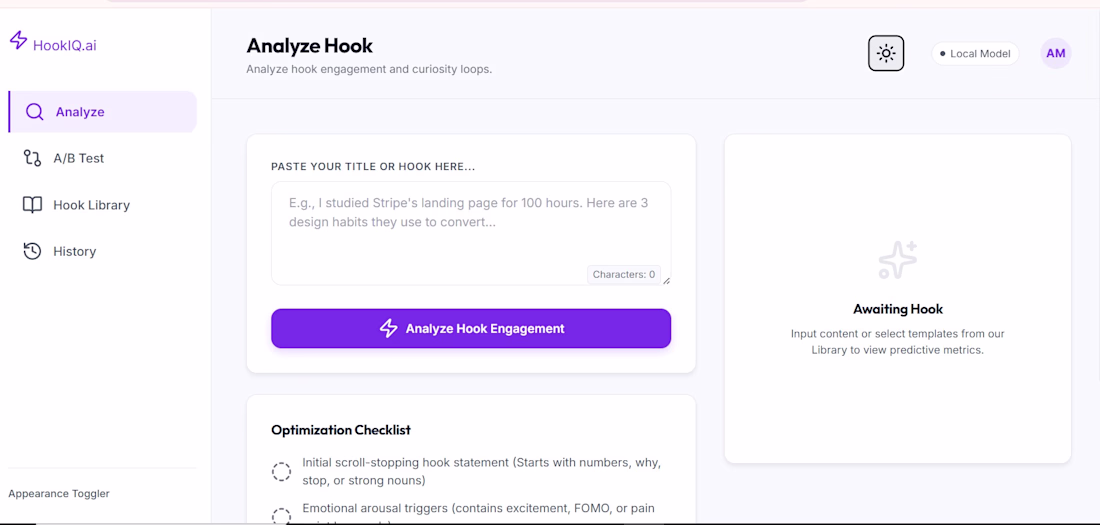
Task: Click the 'Paste your title or hook here' label
Action: (373, 167)
